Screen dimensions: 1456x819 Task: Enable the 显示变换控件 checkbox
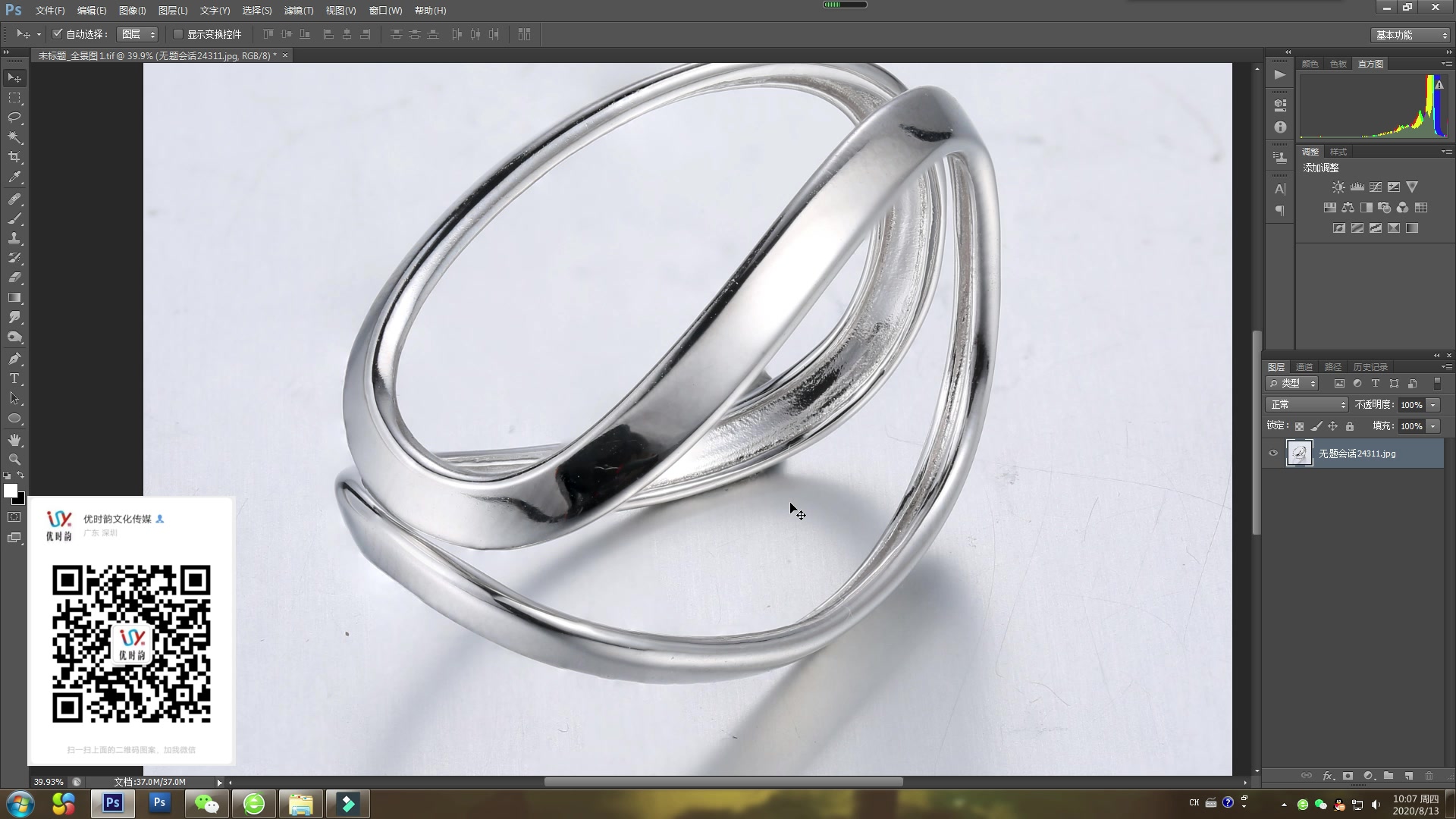click(x=178, y=34)
